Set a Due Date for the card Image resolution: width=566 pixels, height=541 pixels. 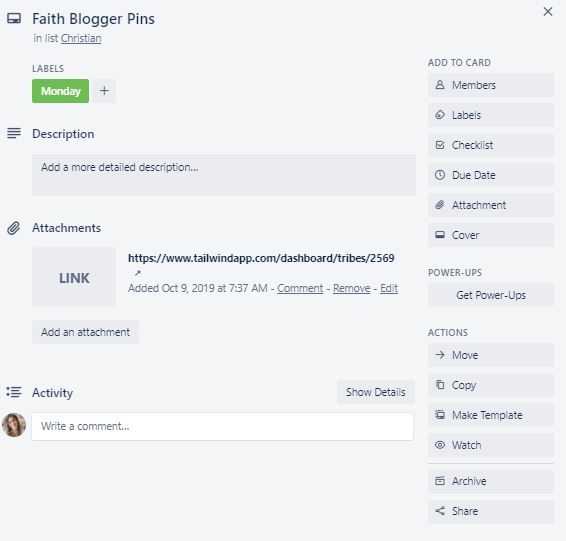pos(491,175)
